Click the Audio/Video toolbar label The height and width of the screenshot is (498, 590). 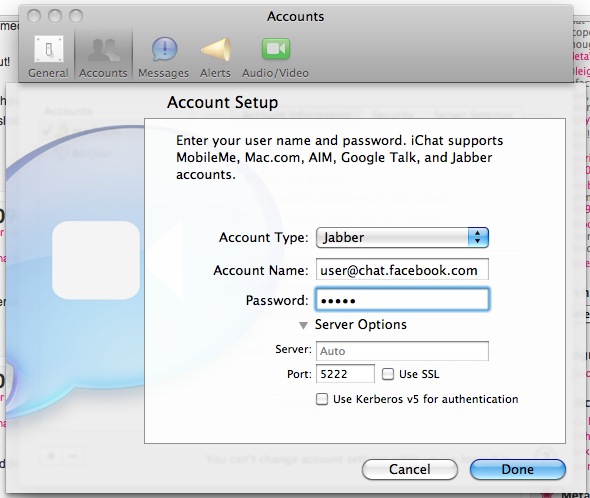275,73
